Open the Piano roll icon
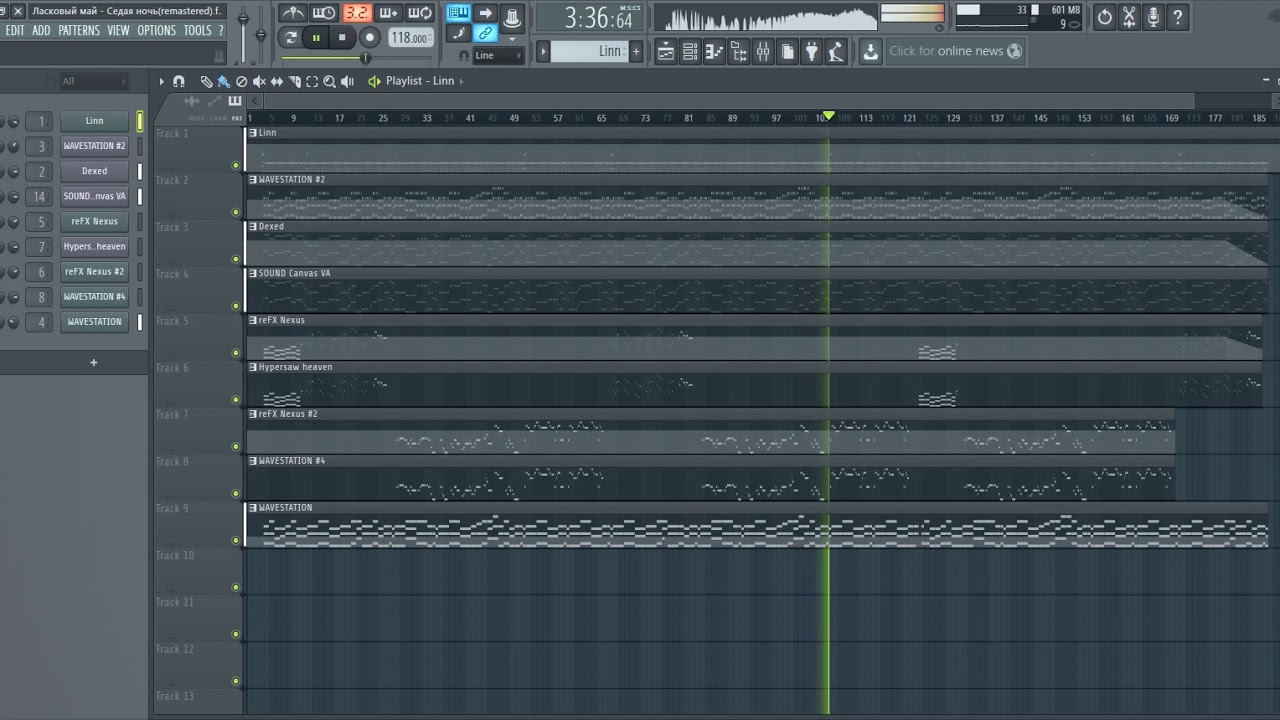 coord(714,51)
